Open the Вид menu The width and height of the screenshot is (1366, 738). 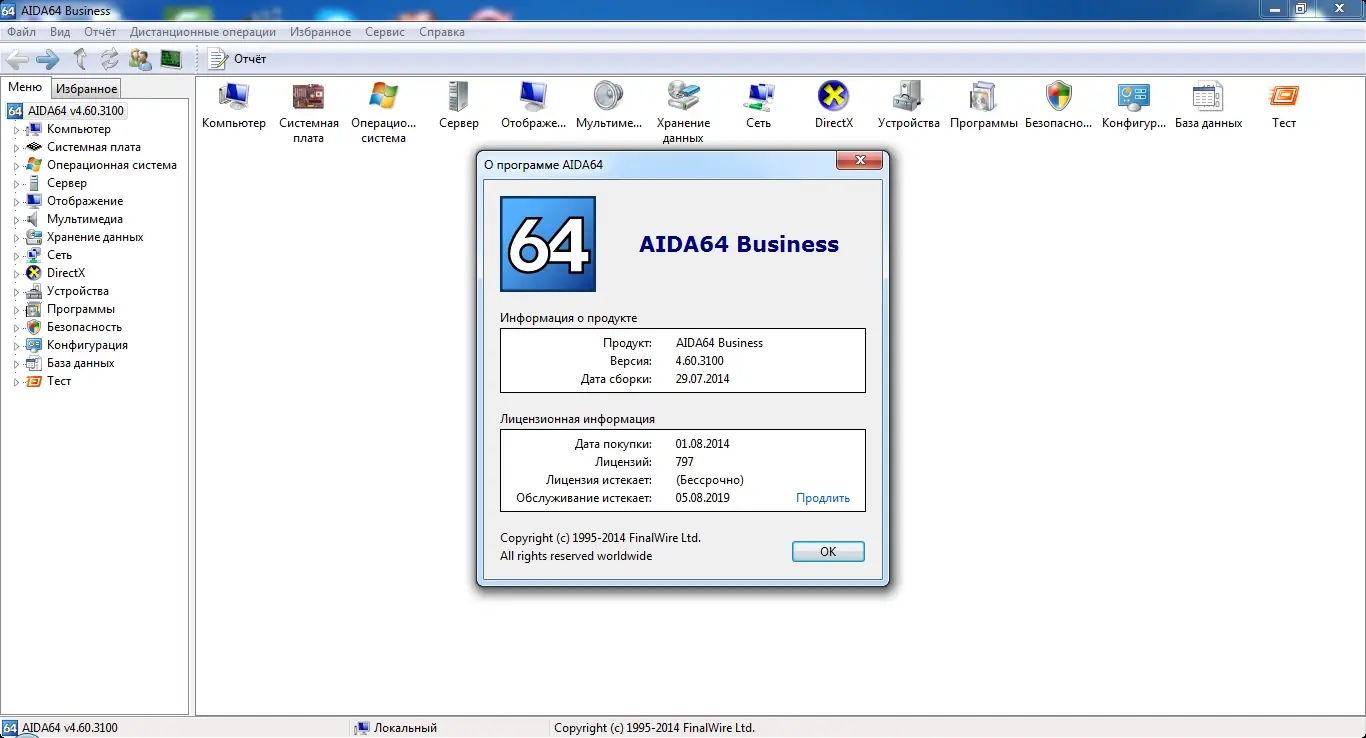click(60, 32)
